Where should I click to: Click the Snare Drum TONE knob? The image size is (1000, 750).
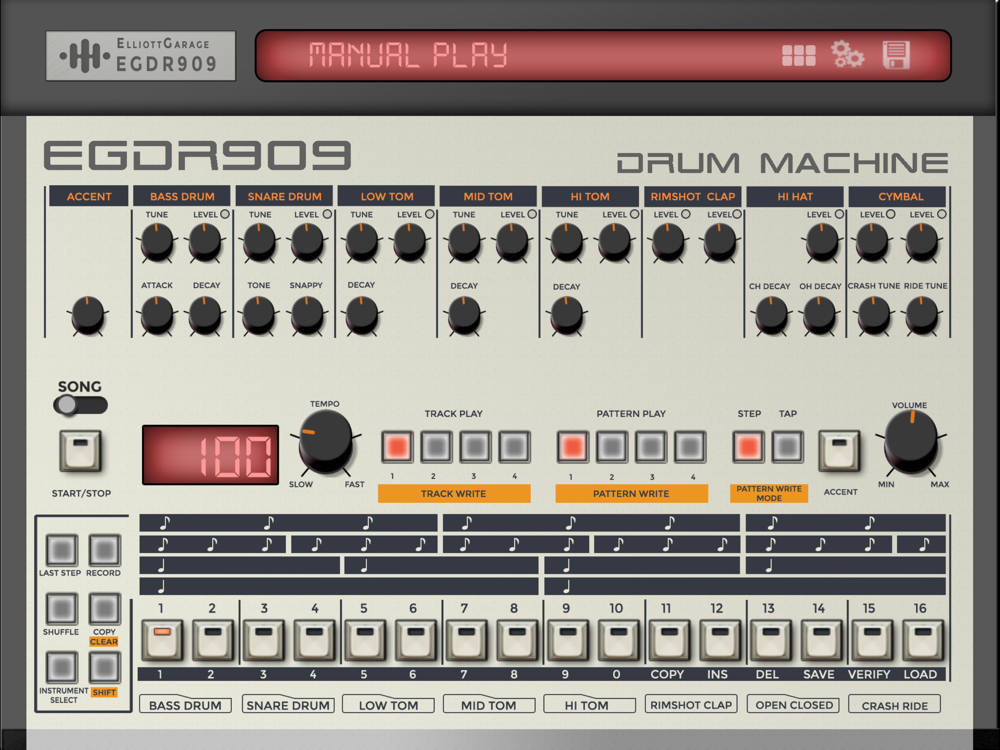pos(259,314)
